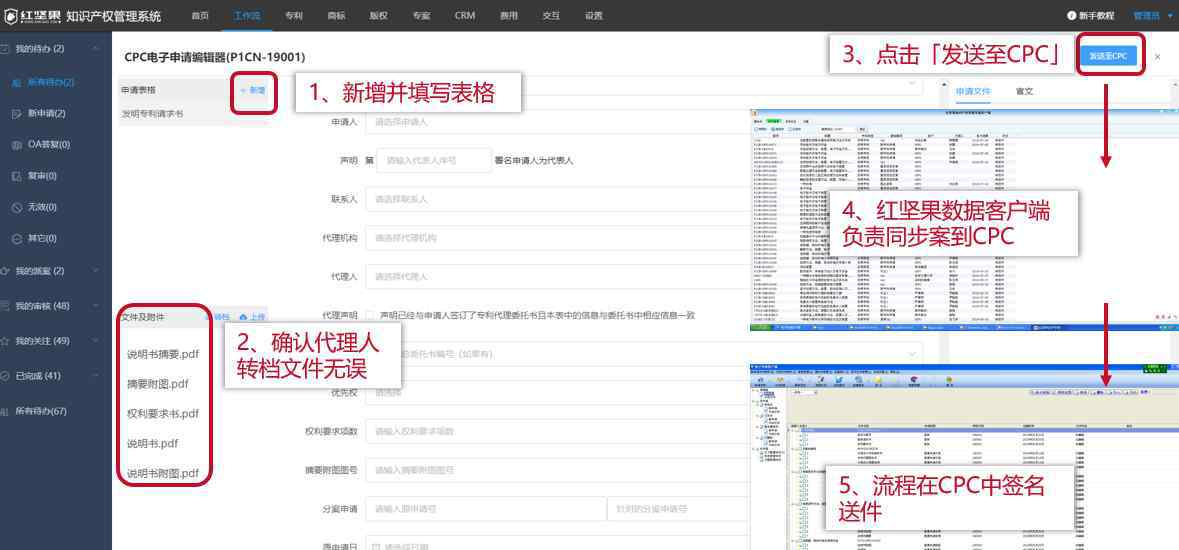Open the 设置 menu
Viewport: 1179px width, 550px height.
click(x=594, y=16)
